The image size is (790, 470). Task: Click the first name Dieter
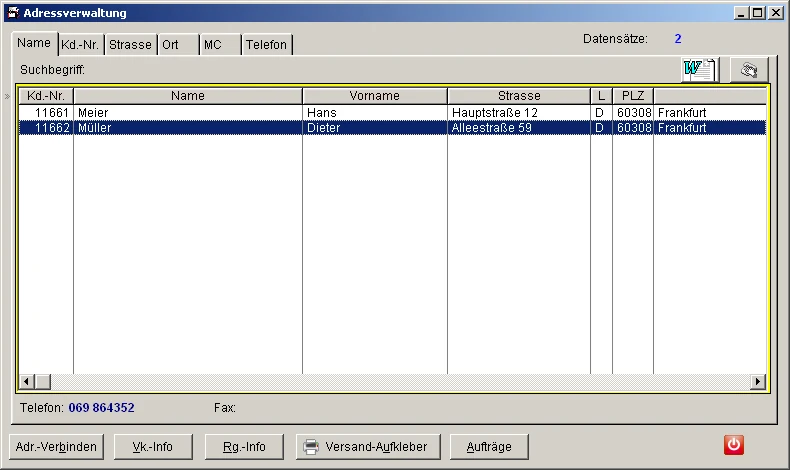323,127
